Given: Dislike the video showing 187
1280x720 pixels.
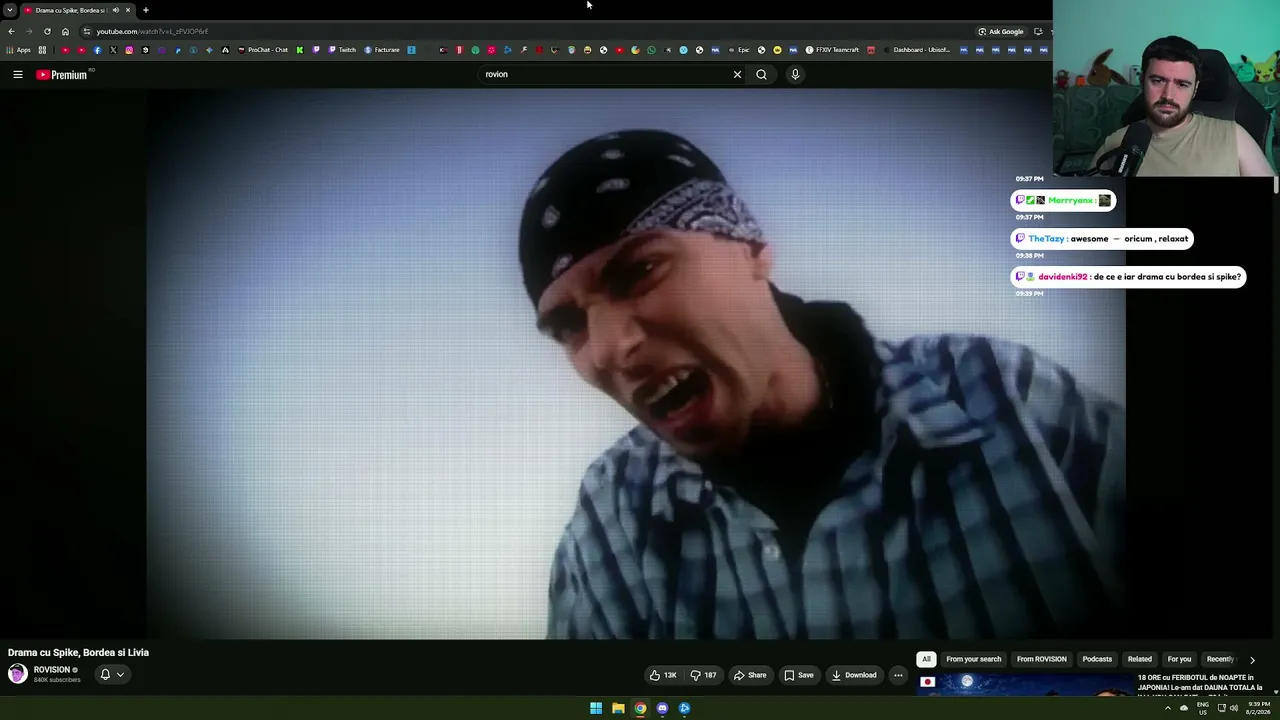Looking at the screenshot, I should click(704, 675).
